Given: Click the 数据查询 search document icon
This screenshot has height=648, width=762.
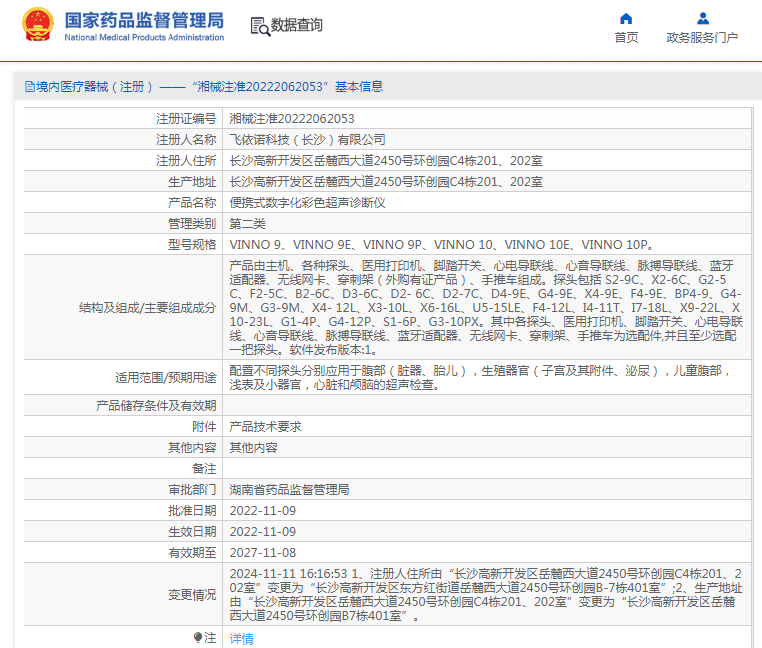Looking at the screenshot, I should coord(259,26).
